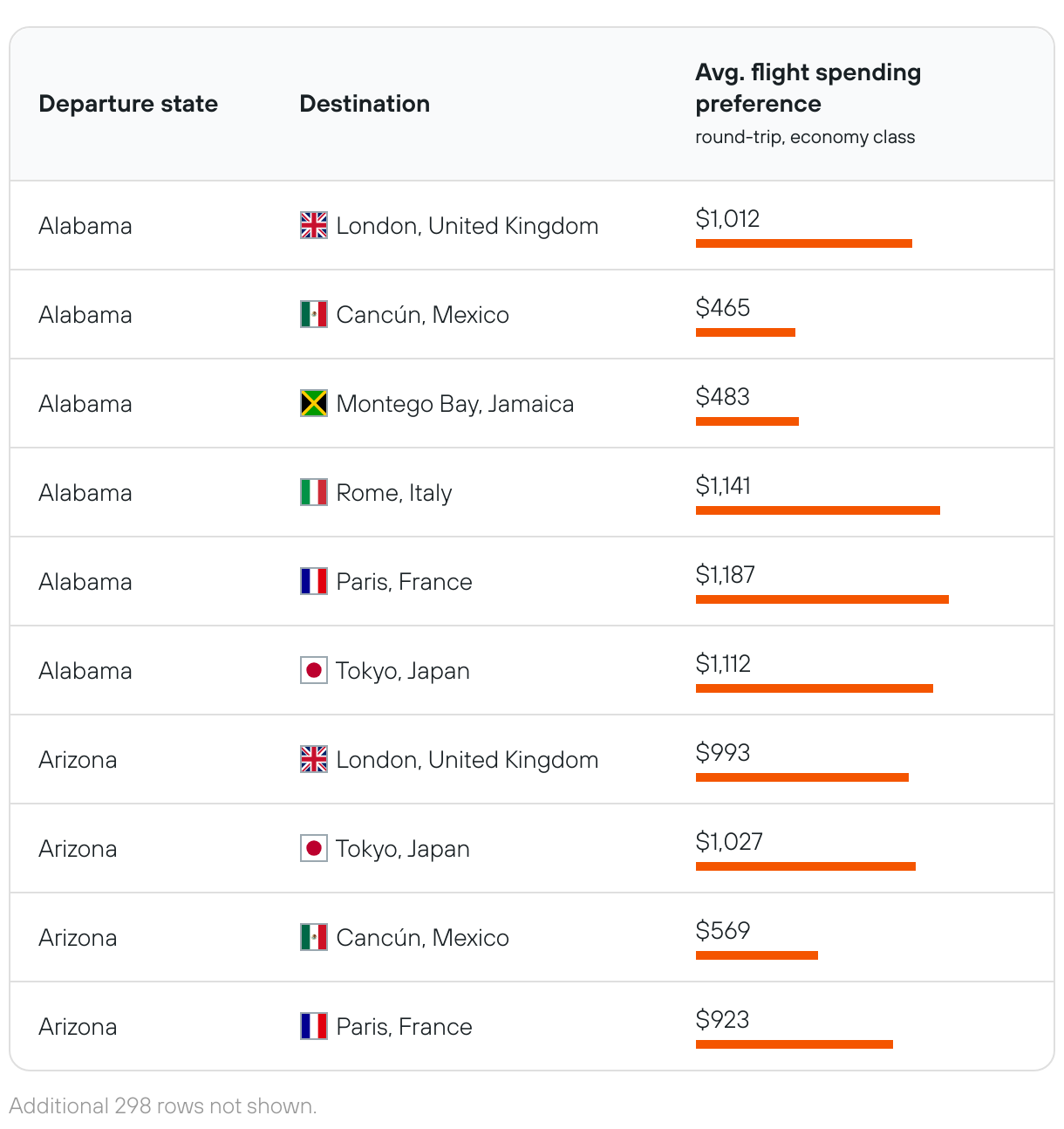Click the $923 spending value
The height and width of the screenshot is (1129, 1064).
[722, 1020]
